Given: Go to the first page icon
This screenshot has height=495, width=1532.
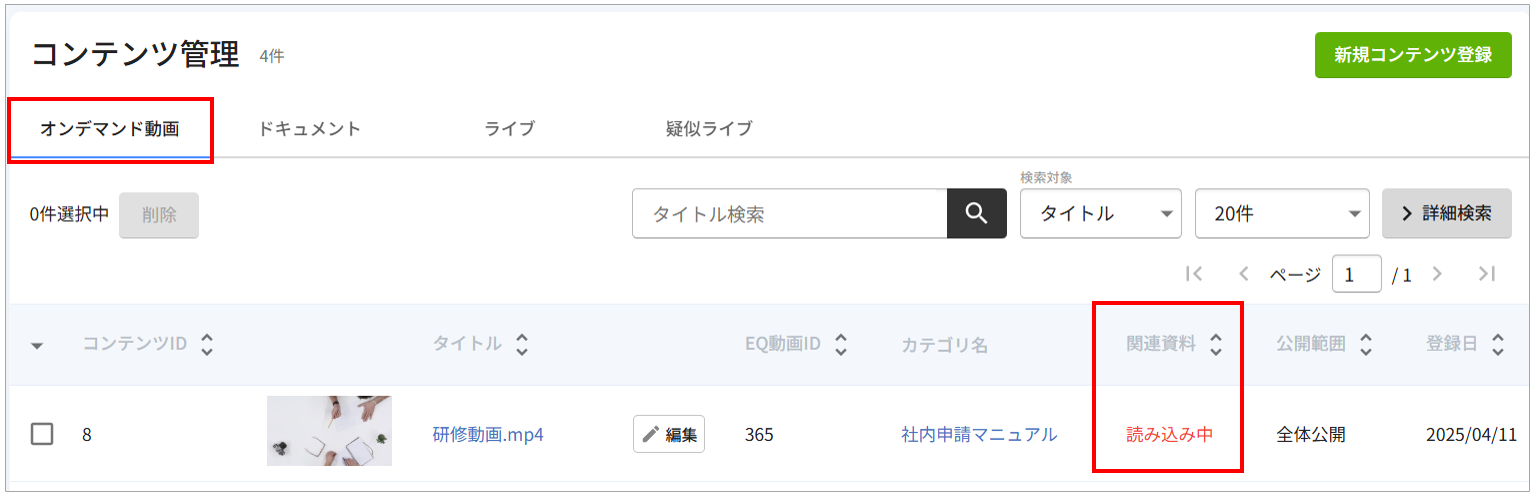Looking at the screenshot, I should pos(1193,274).
